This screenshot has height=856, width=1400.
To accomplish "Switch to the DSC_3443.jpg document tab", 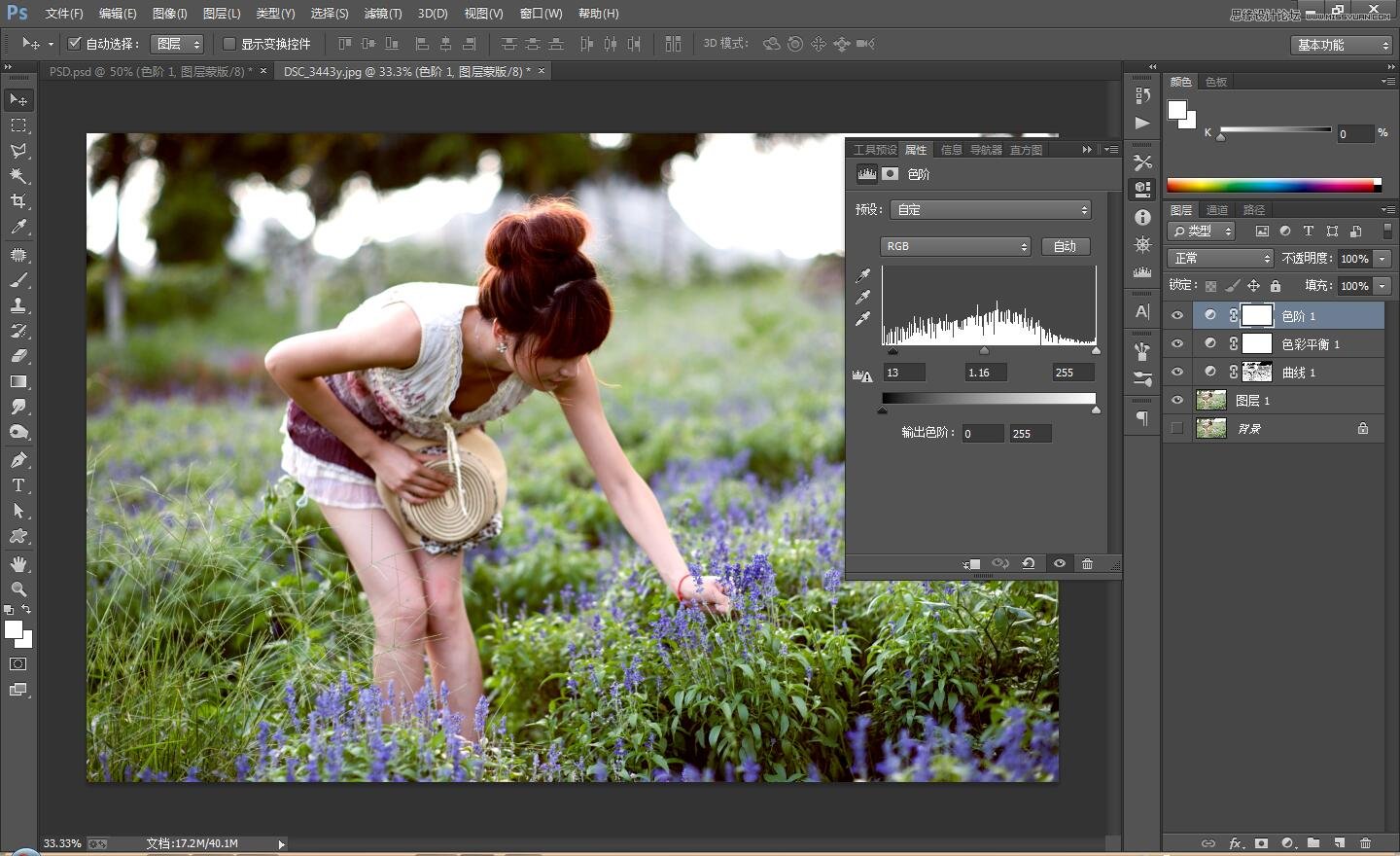I will [x=408, y=71].
